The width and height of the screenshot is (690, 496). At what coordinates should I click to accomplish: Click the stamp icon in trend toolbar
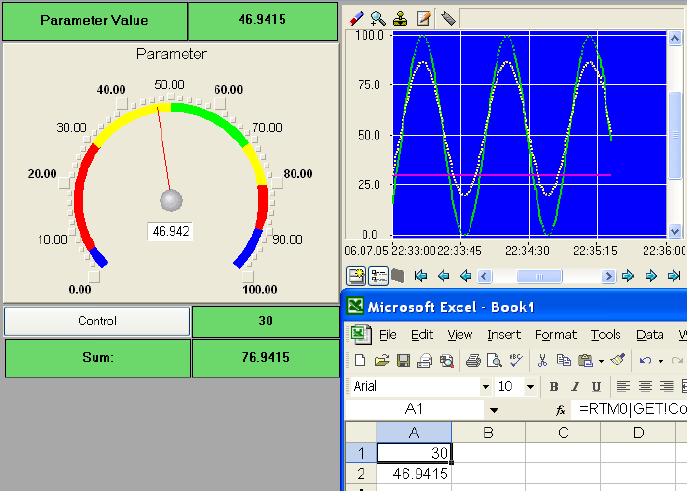(x=400, y=18)
